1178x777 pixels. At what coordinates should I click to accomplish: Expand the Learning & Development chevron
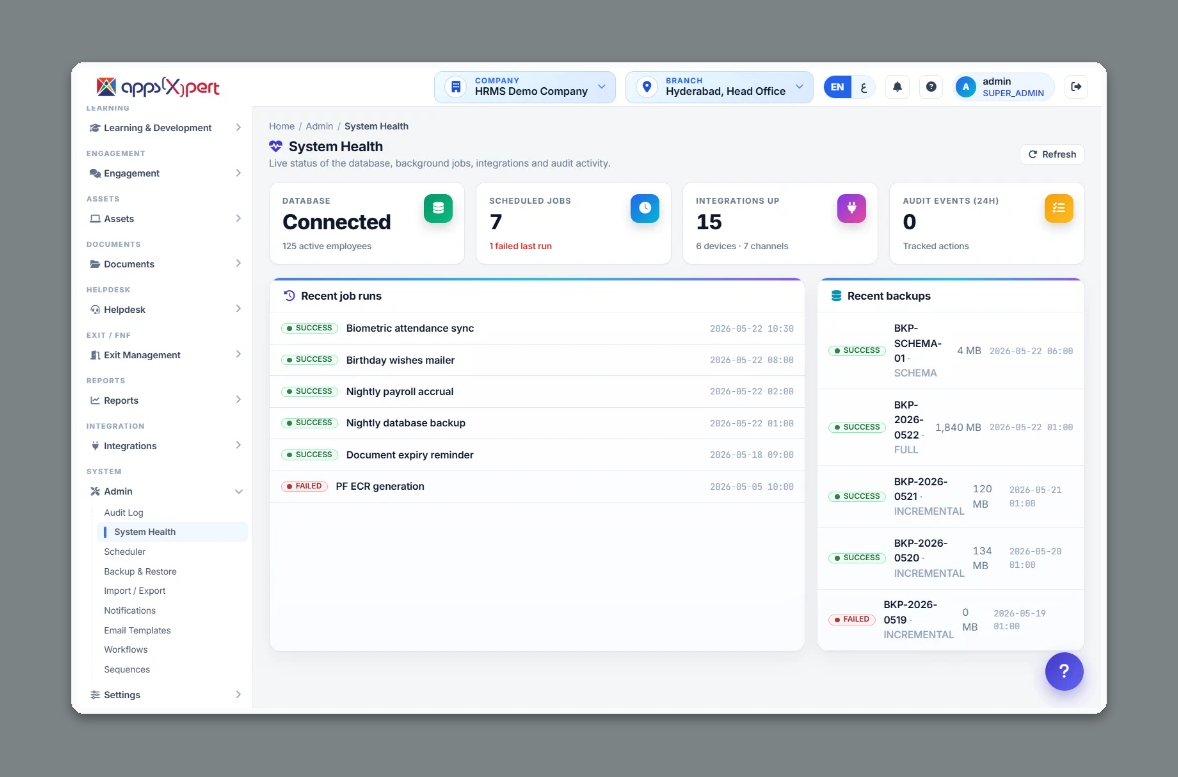pyautogui.click(x=238, y=128)
